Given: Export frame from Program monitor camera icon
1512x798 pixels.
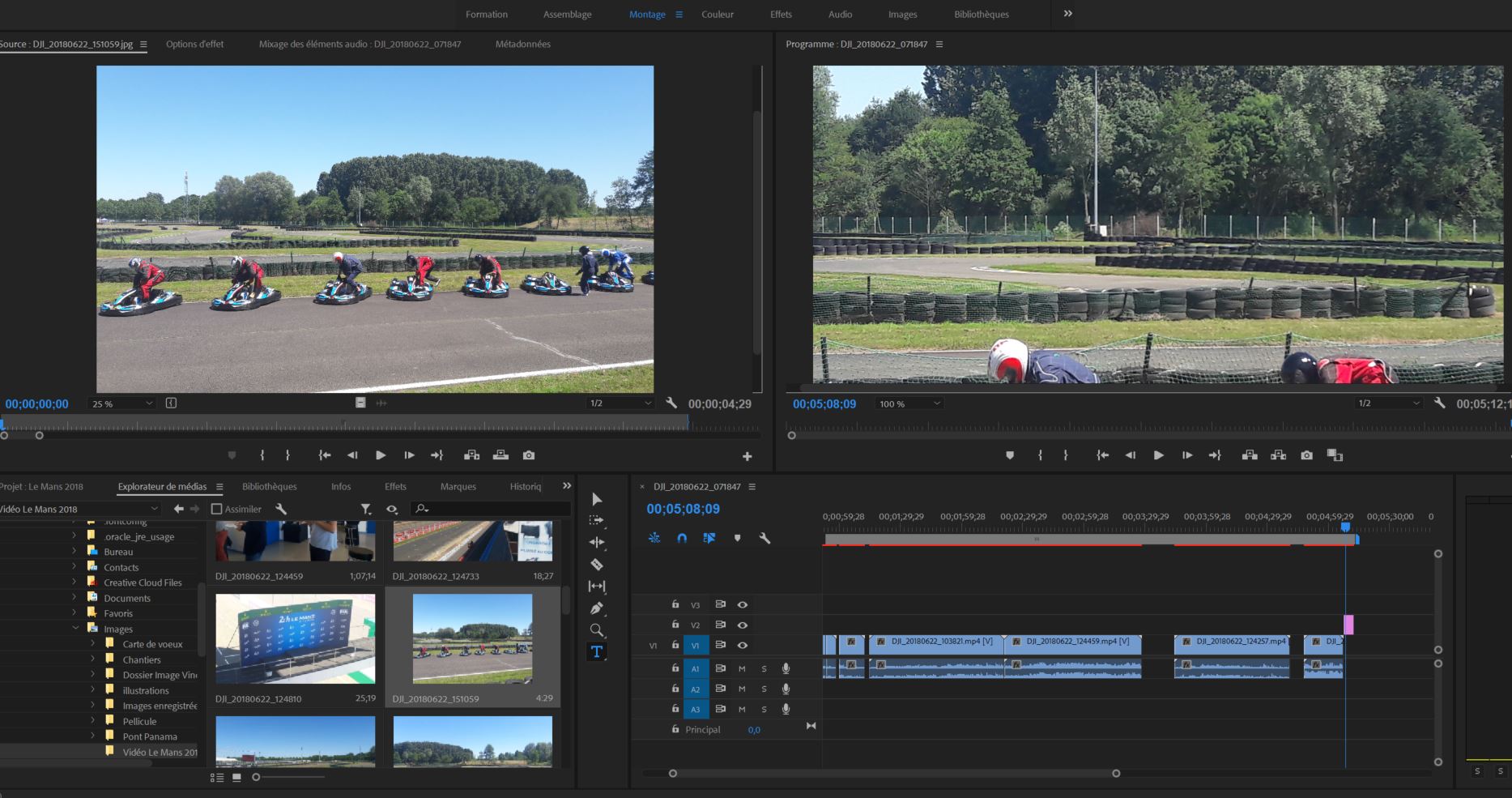Looking at the screenshot, I should [1306, 455].
